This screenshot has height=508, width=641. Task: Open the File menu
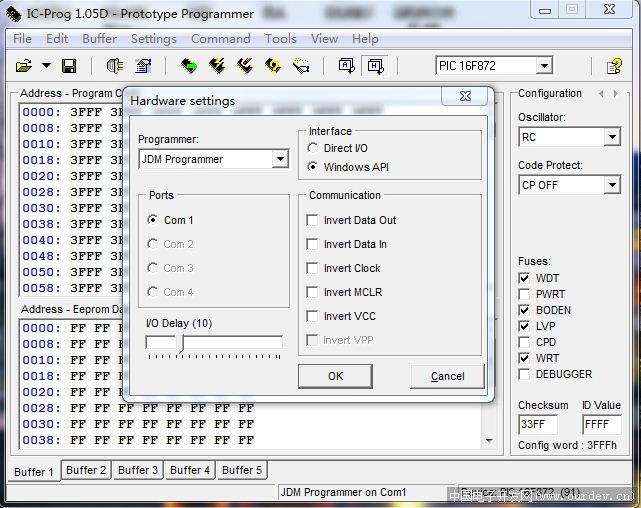[x=22, y=39]
